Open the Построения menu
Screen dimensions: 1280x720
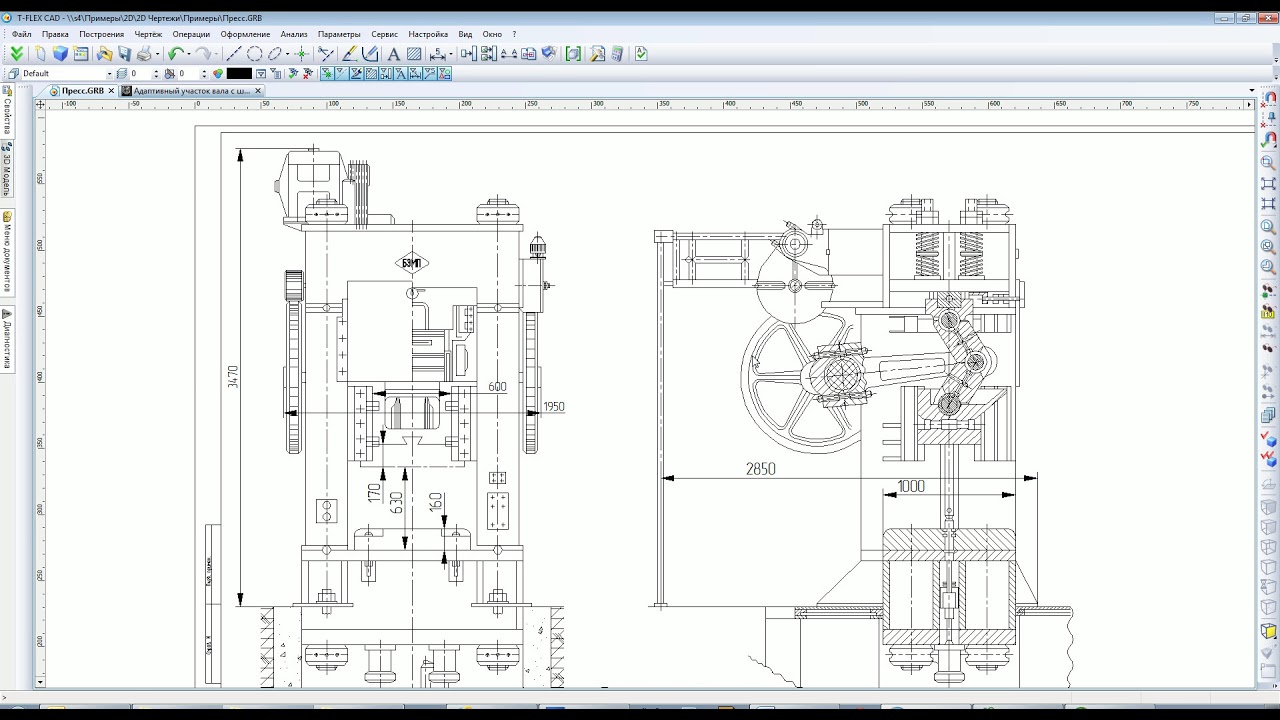tap(102, 34)
